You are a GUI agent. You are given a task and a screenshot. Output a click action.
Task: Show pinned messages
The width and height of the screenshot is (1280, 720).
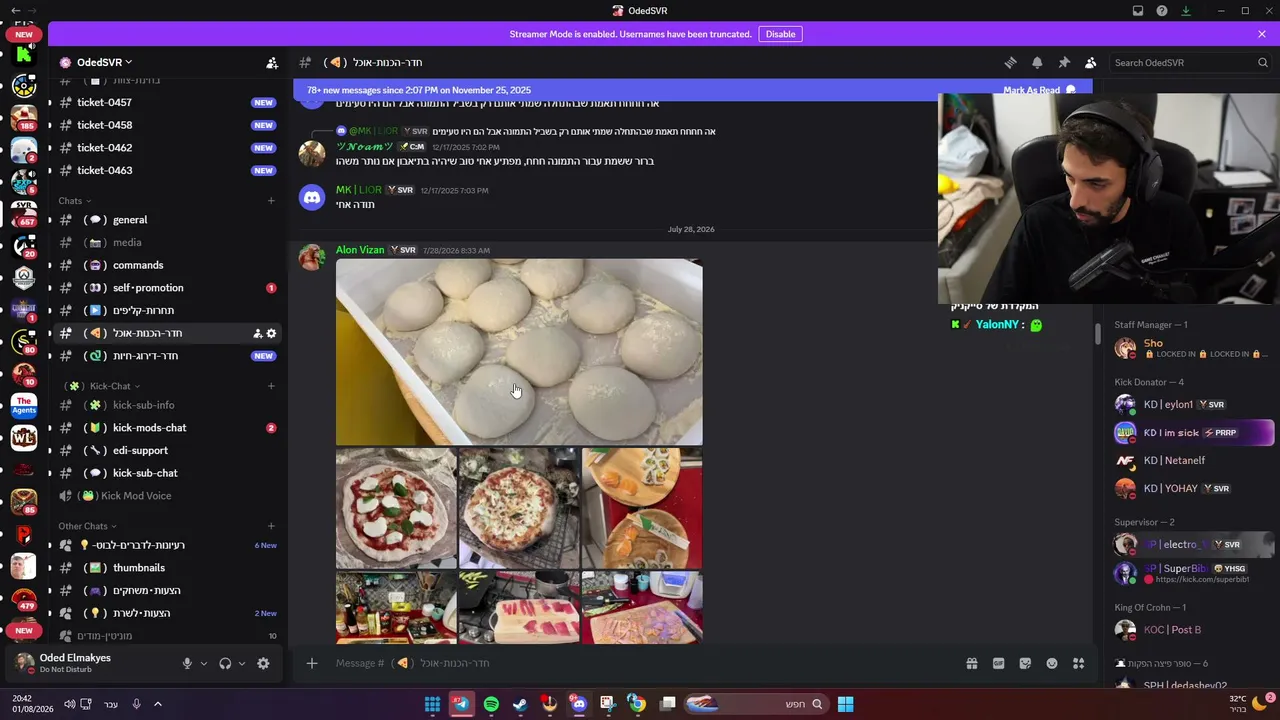[1064, 62]
